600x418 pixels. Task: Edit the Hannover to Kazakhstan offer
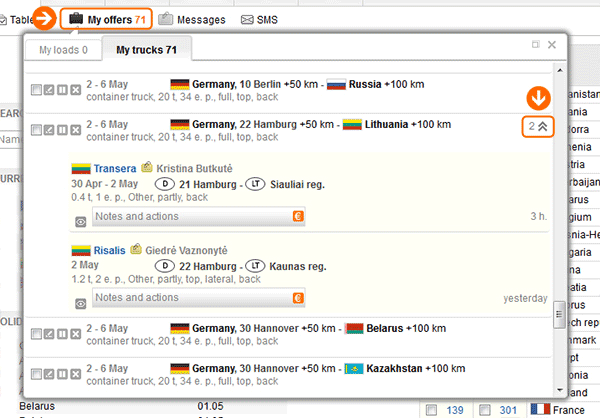click(49, 373)
